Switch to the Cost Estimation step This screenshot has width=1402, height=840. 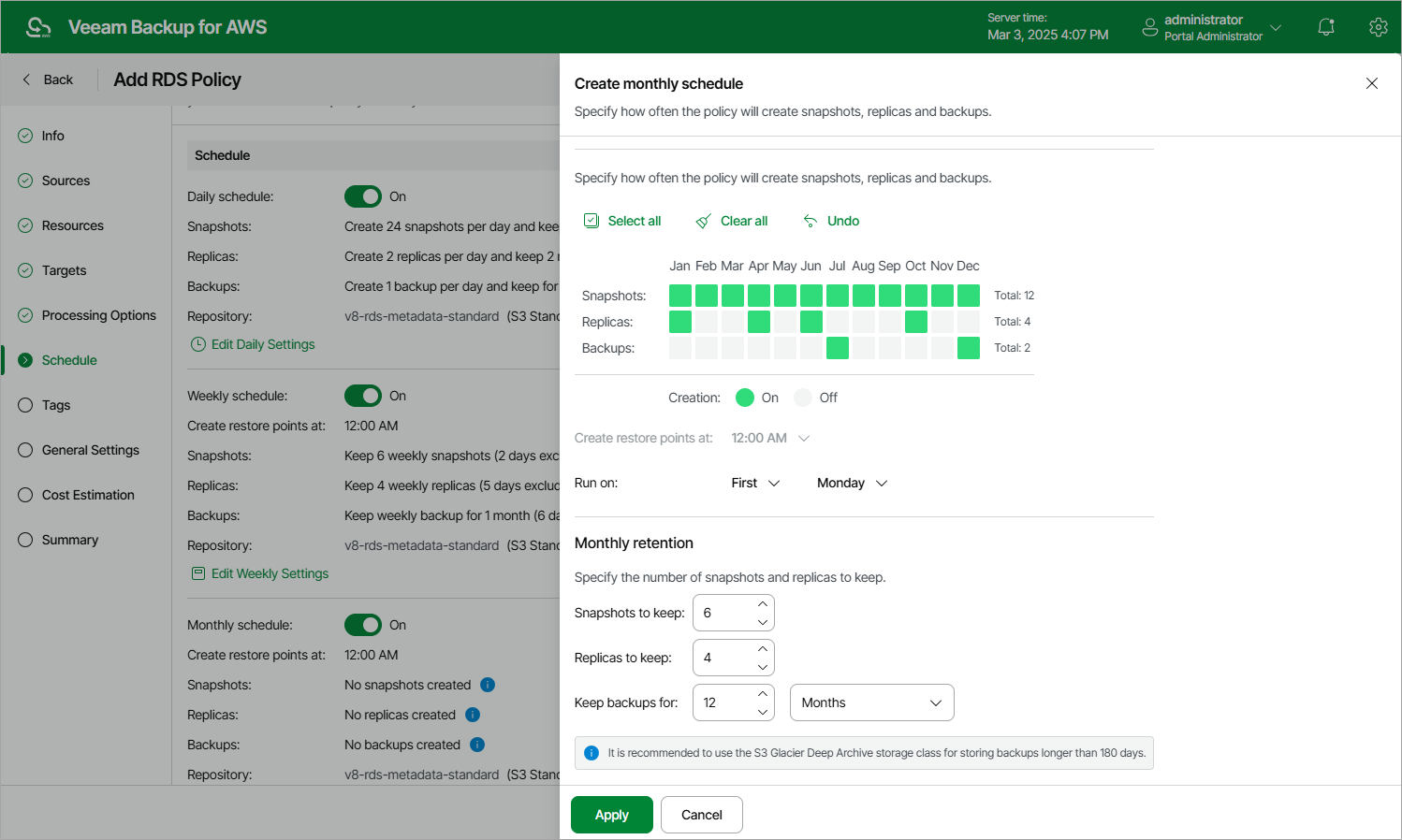coord(87,495)
